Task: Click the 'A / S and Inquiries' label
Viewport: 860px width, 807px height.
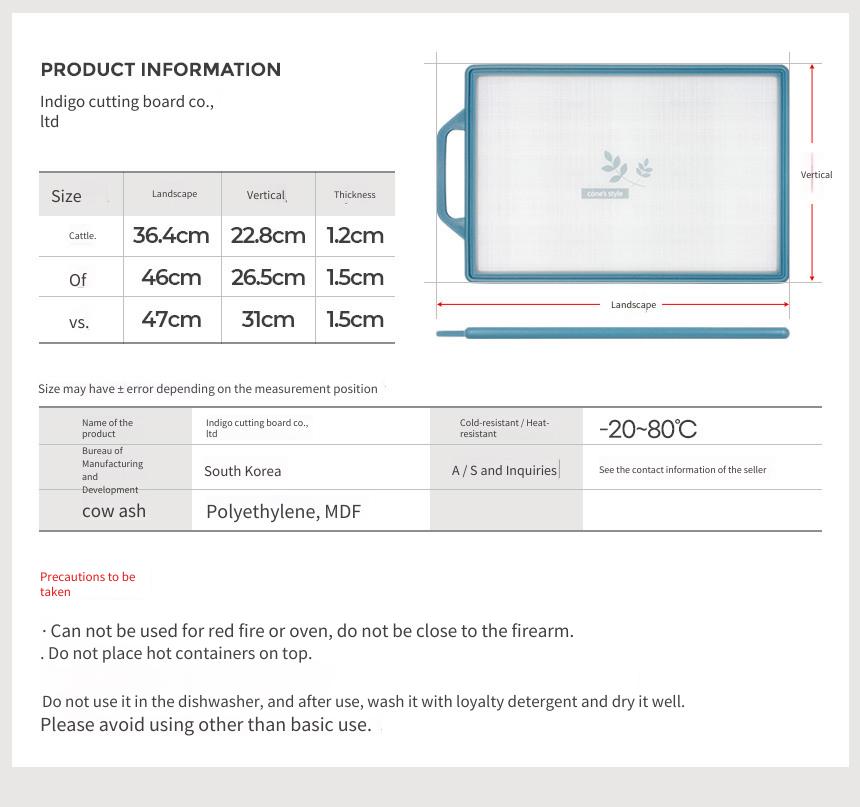Action: [505, 470]
